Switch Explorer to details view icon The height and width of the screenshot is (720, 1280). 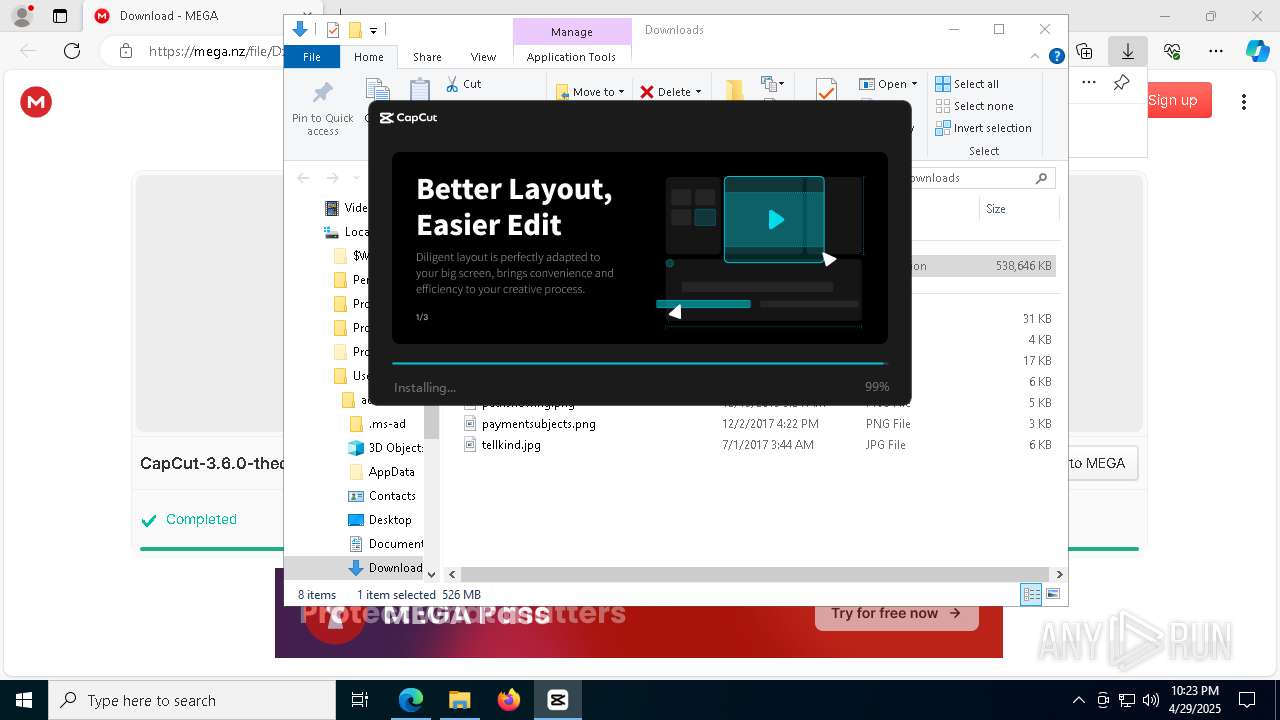tap(1031, 594)
